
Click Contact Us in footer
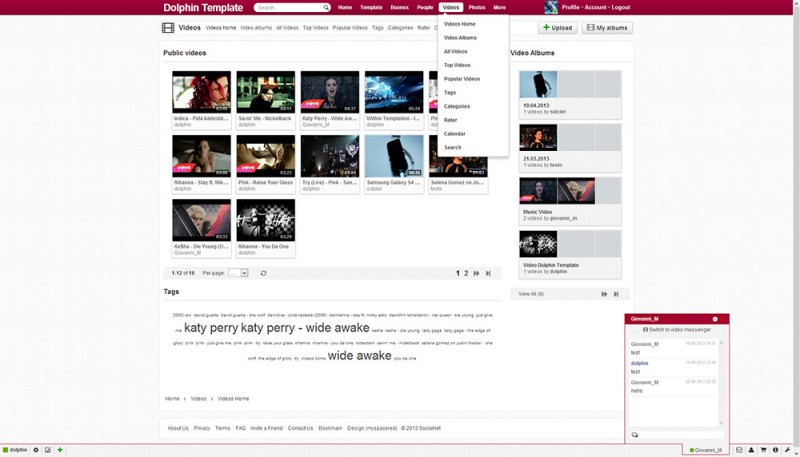coord(301,428)
